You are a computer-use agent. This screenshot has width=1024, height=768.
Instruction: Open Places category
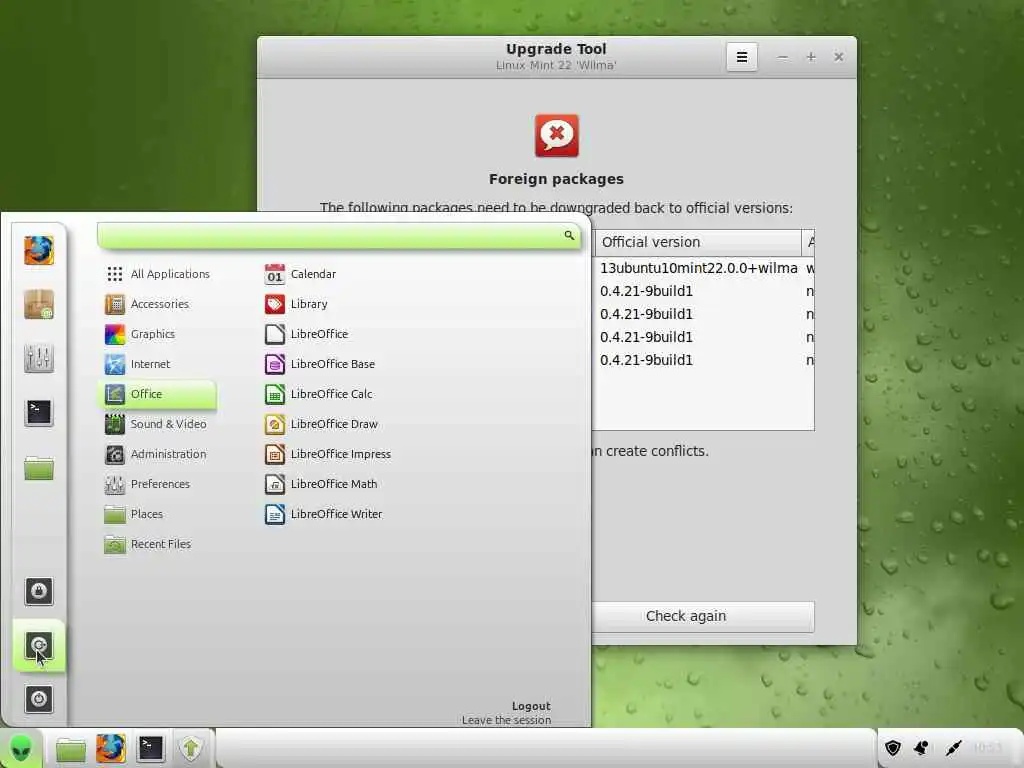coord(157,515)
